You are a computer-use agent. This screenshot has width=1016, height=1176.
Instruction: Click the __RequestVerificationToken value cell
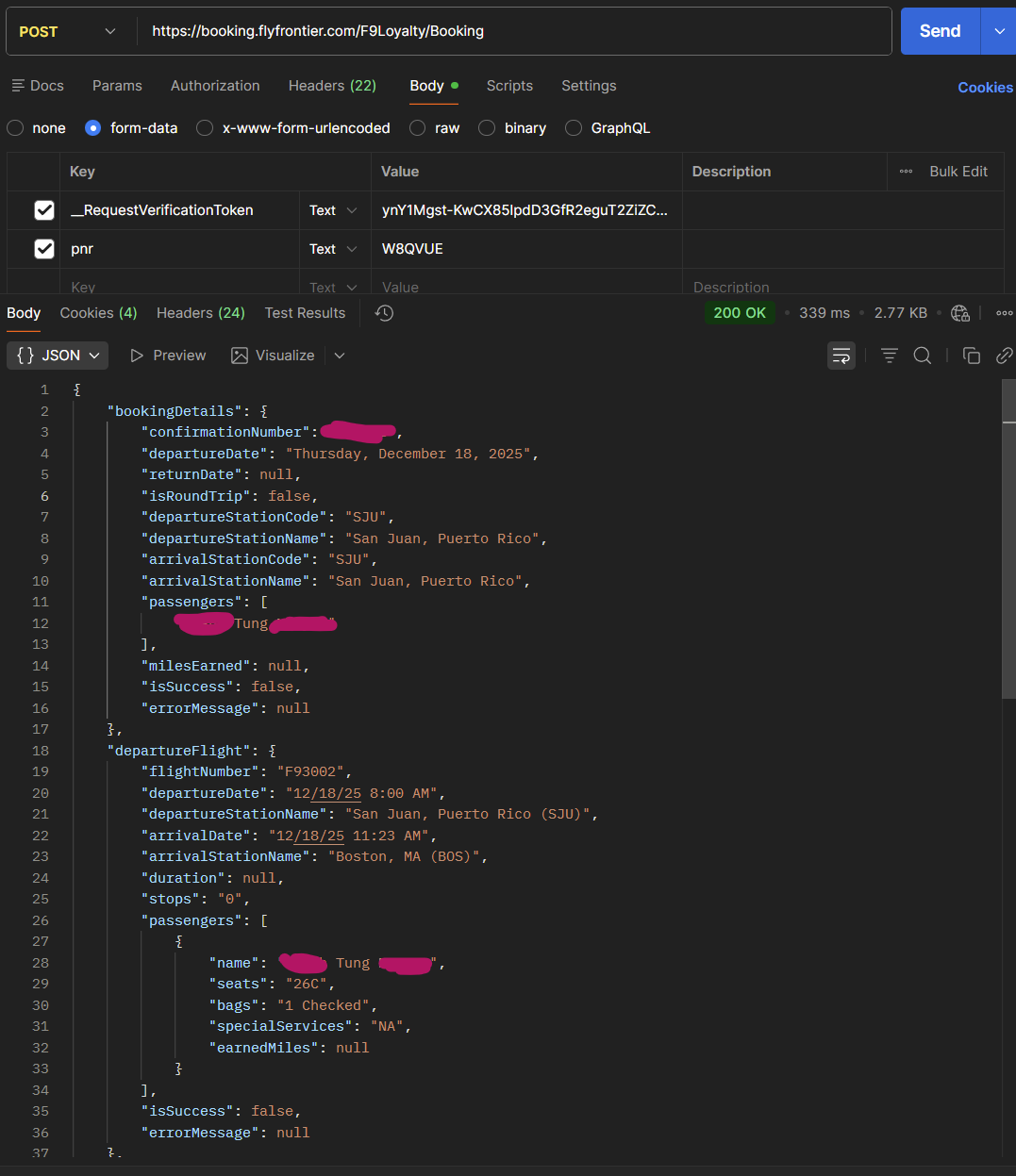(x=526, y=210)
